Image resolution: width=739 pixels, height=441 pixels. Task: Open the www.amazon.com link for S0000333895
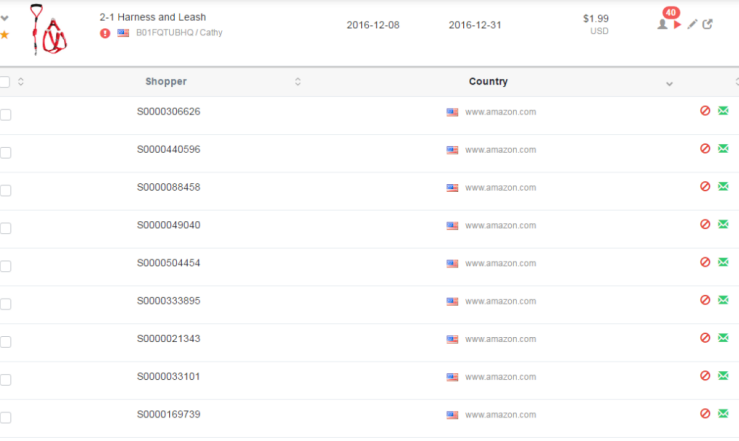501,301
